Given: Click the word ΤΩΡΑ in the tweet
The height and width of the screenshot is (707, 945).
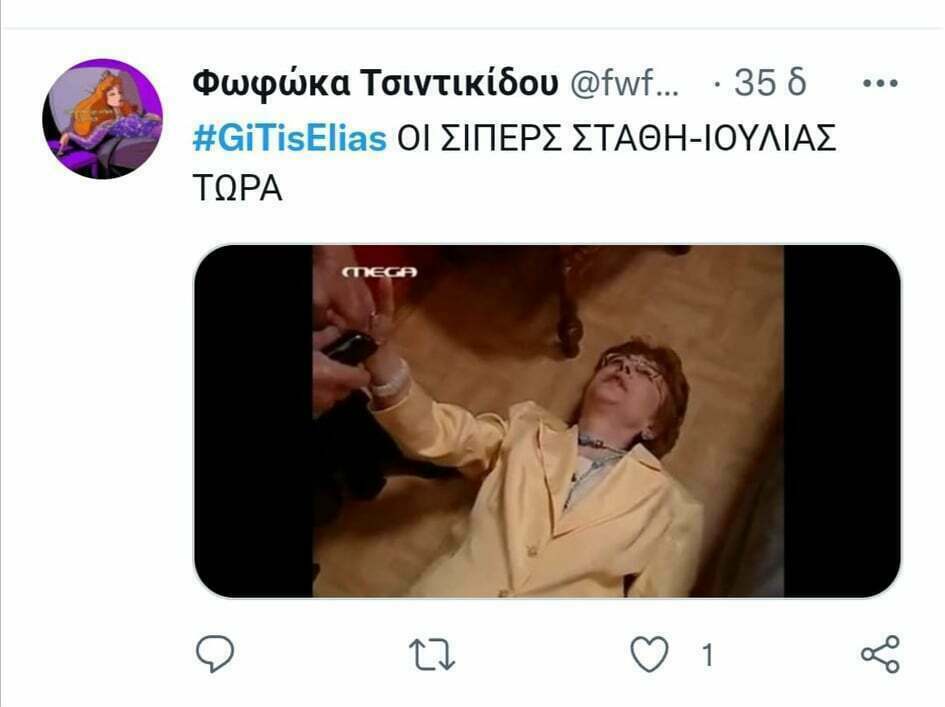Looking at the screenshot, I should tap(237, 189).
